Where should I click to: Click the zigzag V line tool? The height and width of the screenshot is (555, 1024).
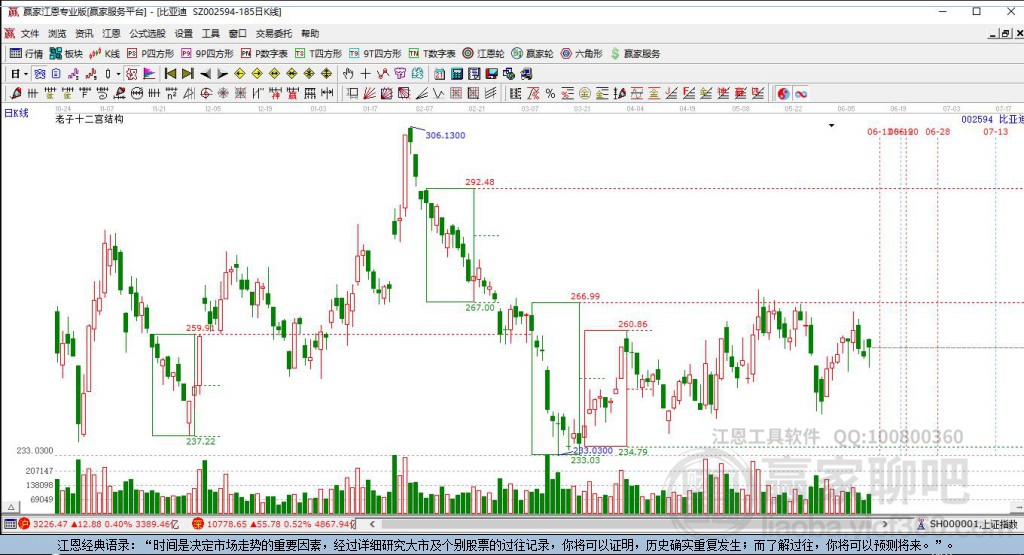(438, 93)
